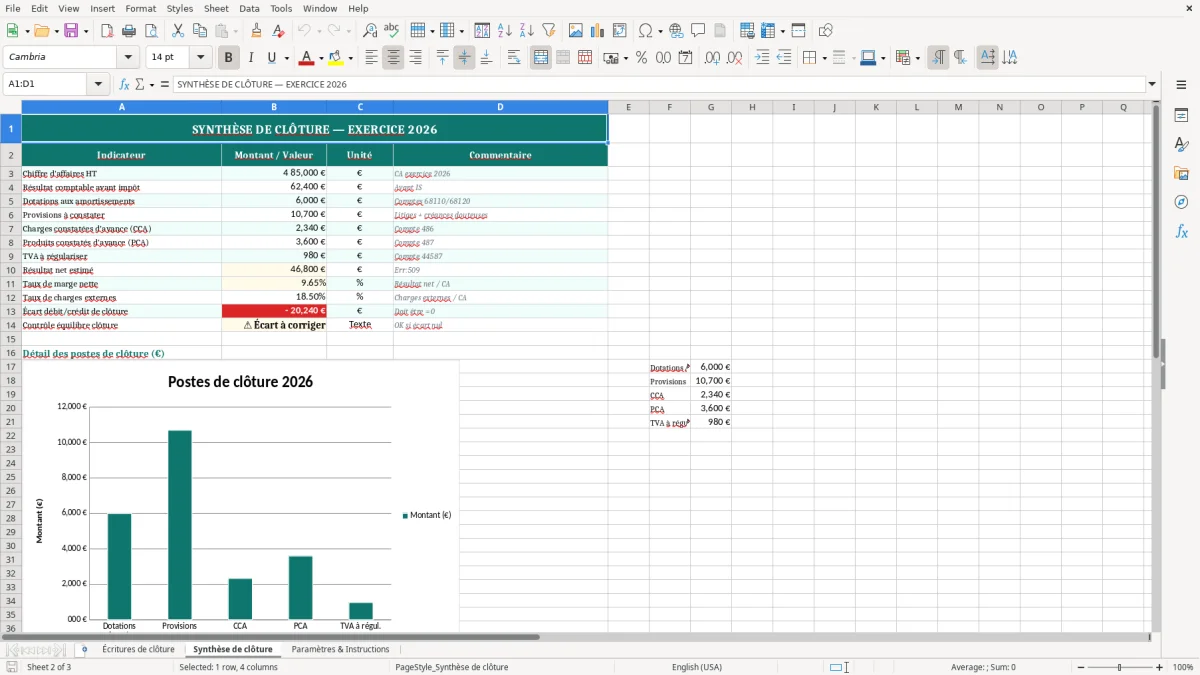Click the Sort Descending icon
The height and width of the screenshot is (675, 1200).
(526, 31)
